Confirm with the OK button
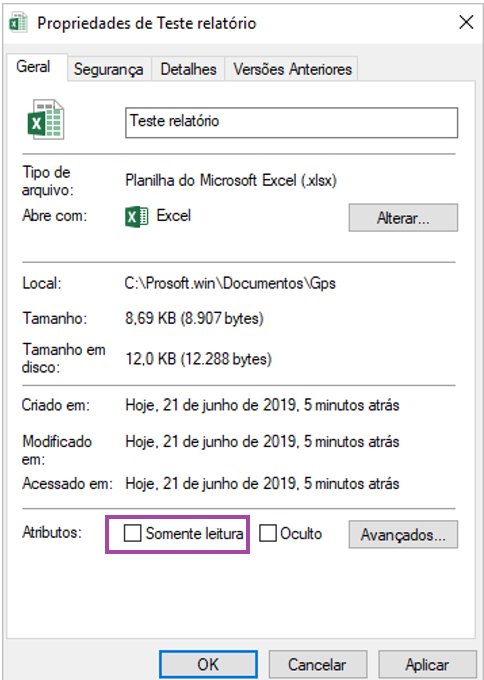 (208, 664)
